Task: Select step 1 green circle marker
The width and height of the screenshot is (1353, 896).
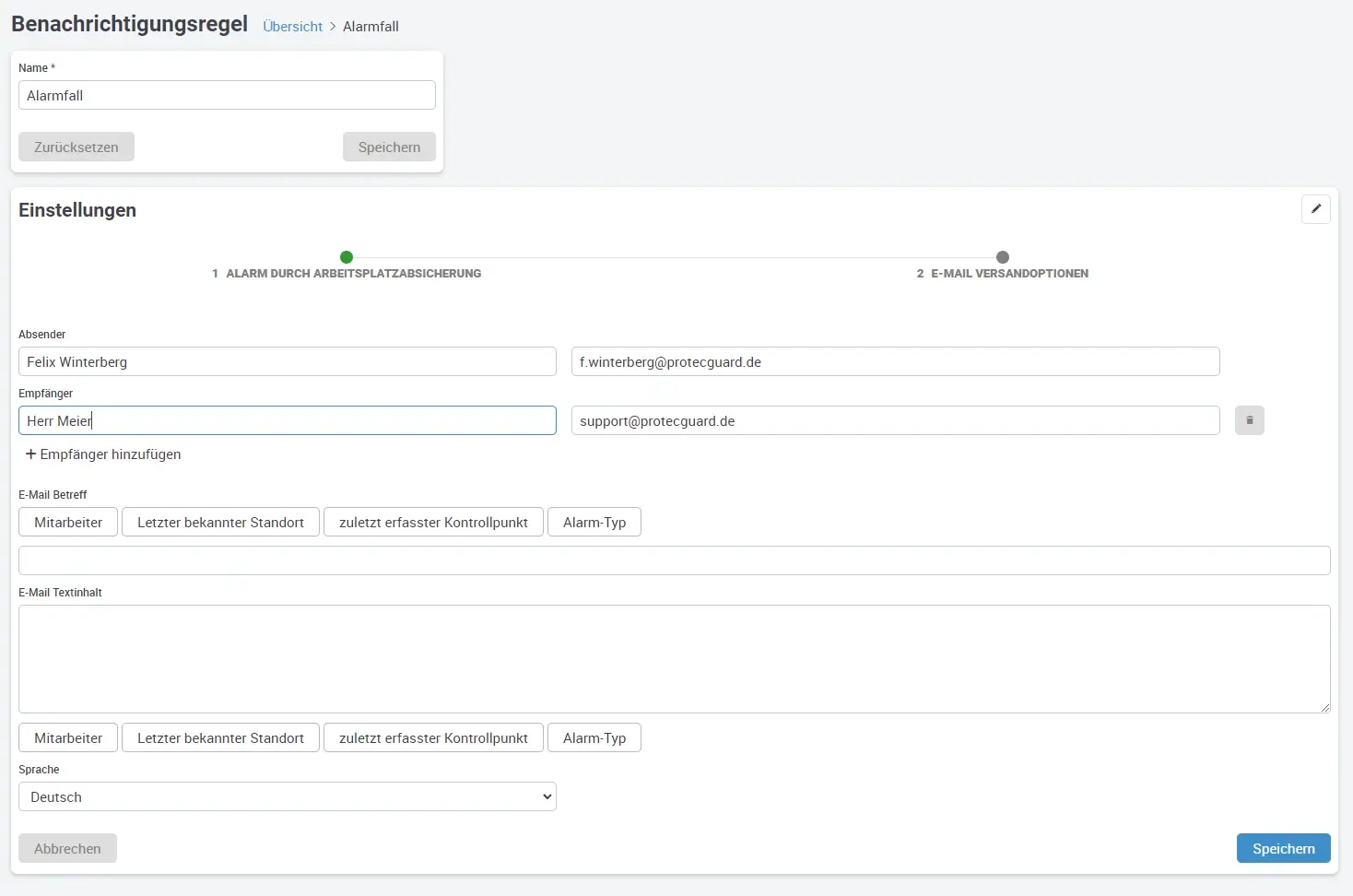Action: (347, 257)
